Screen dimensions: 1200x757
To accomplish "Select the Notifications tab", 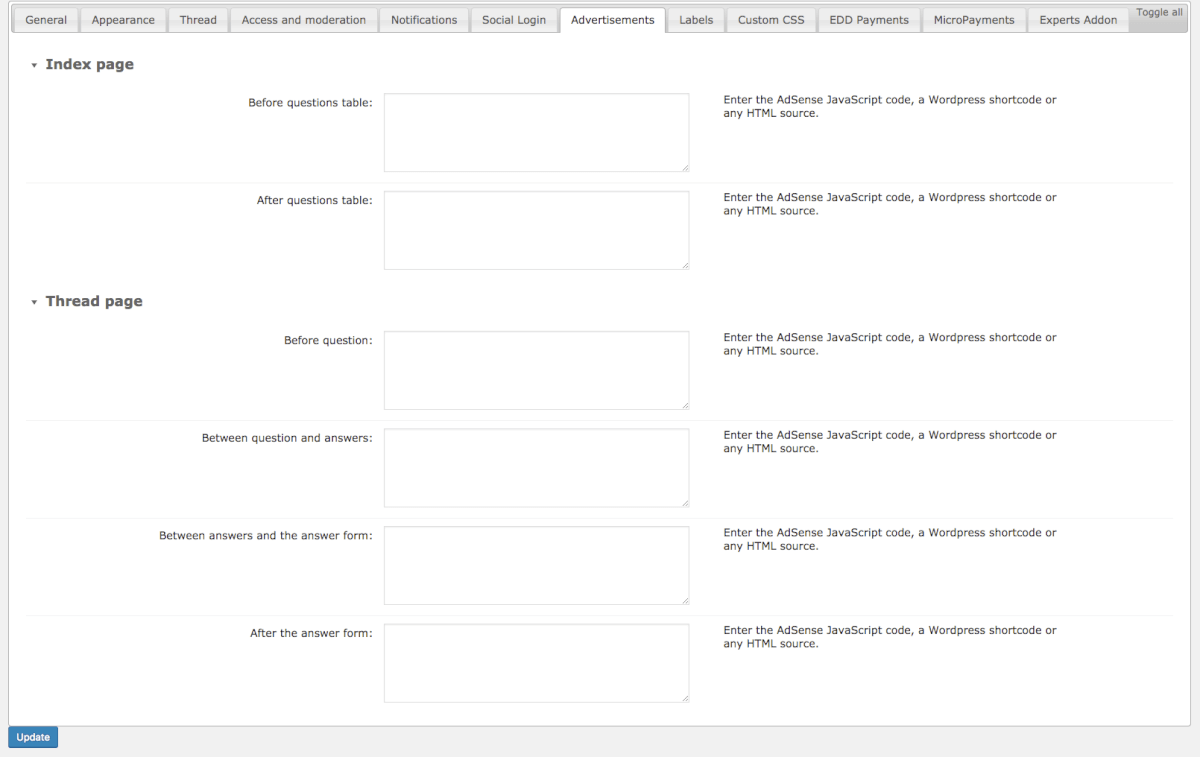I will click(424, 20).
